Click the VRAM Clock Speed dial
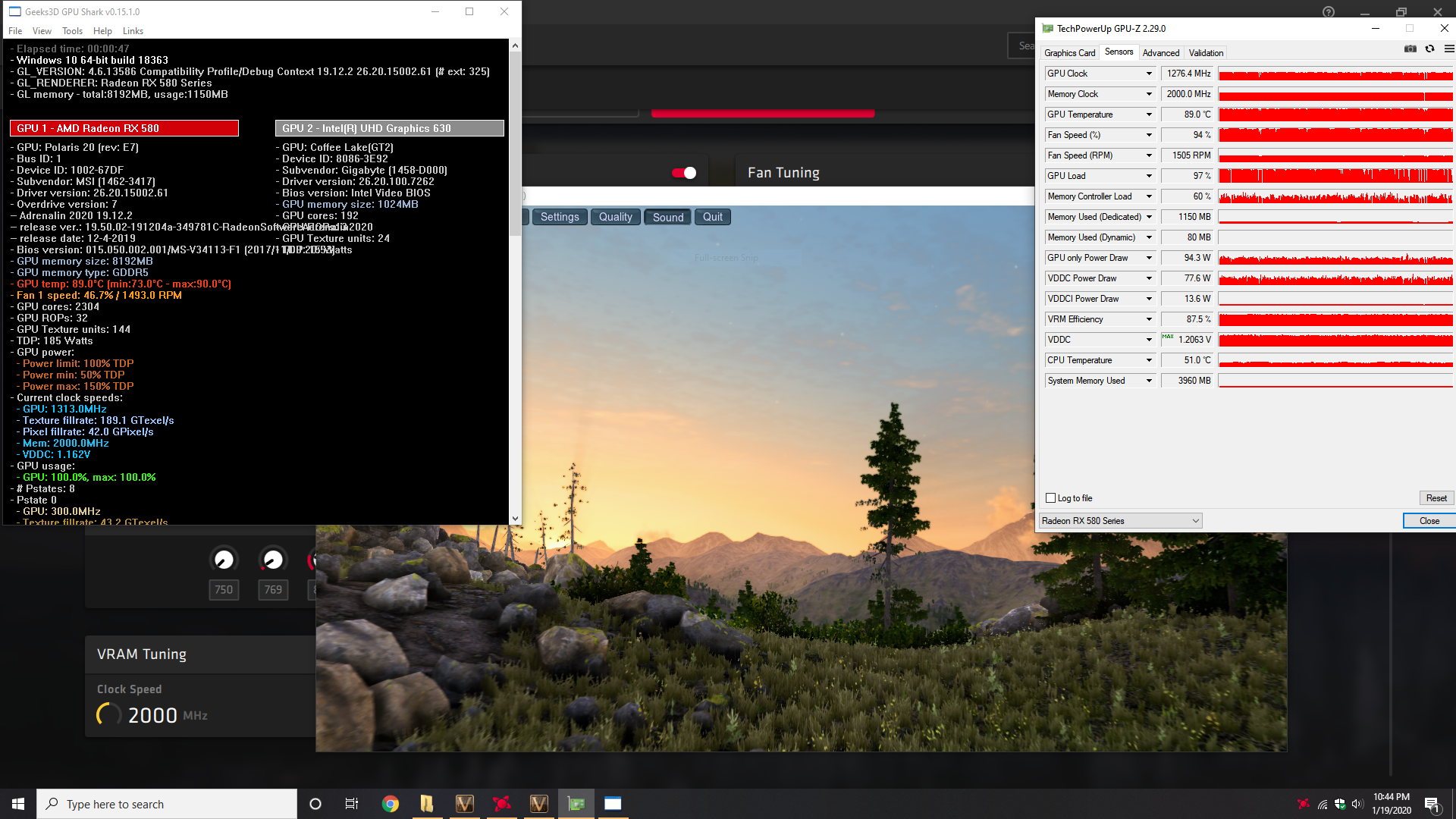The width and height of the screenshot is (1456, 819). point(108,714)
